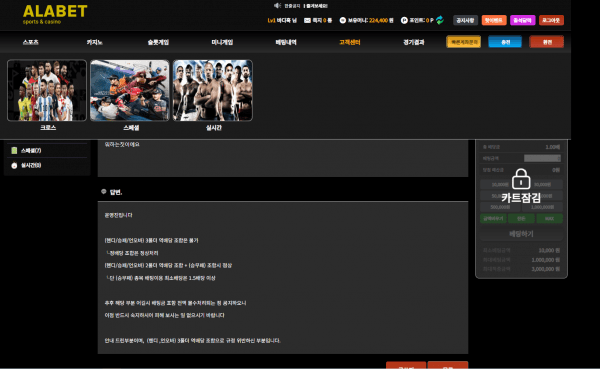Open the 고객센터 menu
This screenshot has width=600, height=369.
[x=349, y=42]
